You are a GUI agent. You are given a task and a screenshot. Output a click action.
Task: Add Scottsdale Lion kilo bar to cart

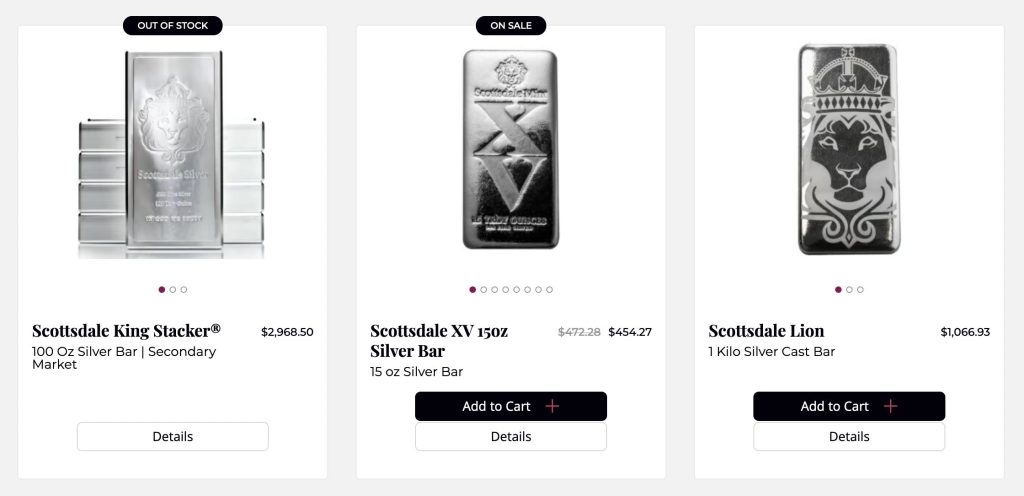coord(835,406)
